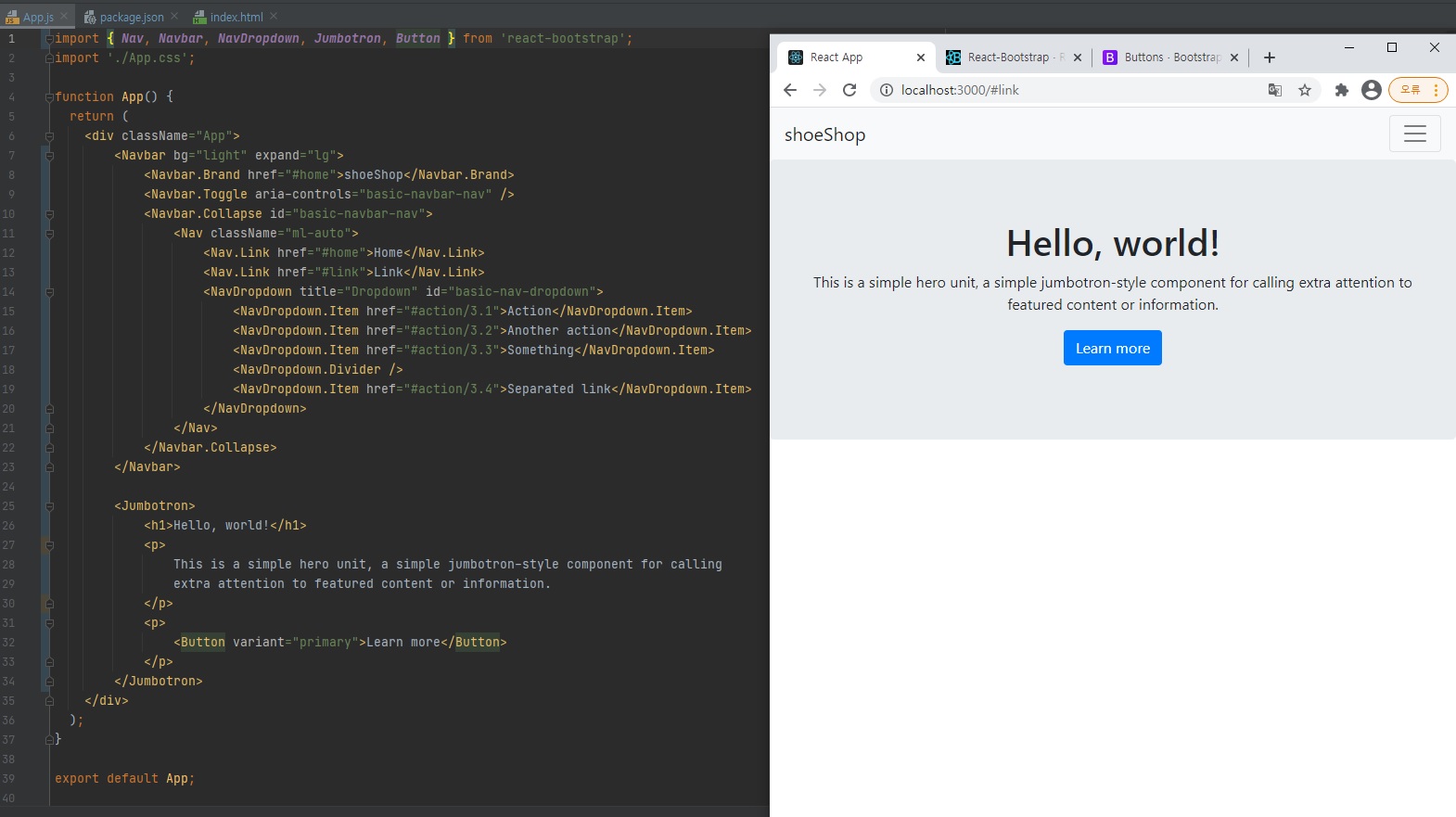Switch to the package.json editor tab

coord(131,17)
